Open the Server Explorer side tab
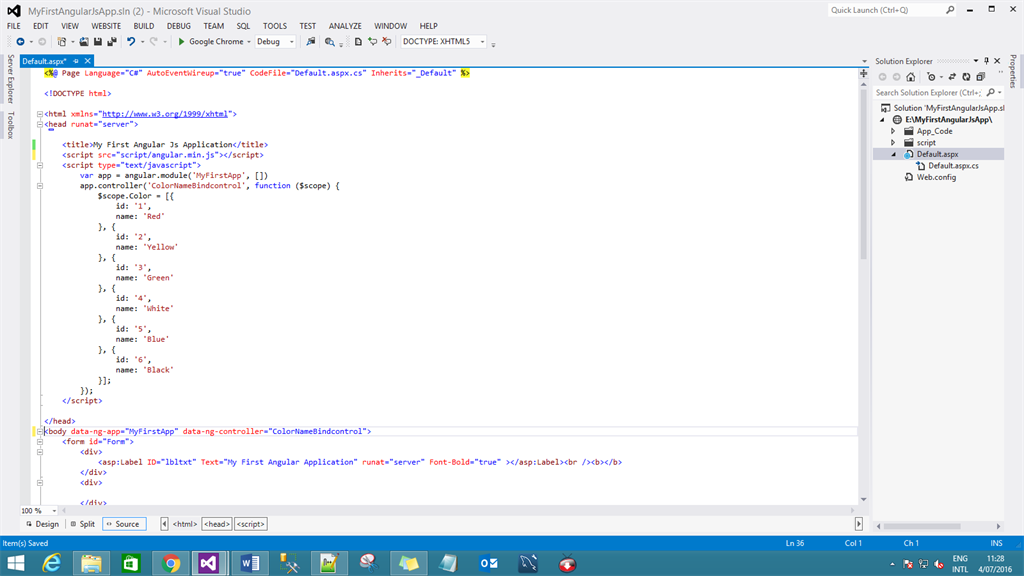Screen dimensions: 1024x576 coord(11,79)
